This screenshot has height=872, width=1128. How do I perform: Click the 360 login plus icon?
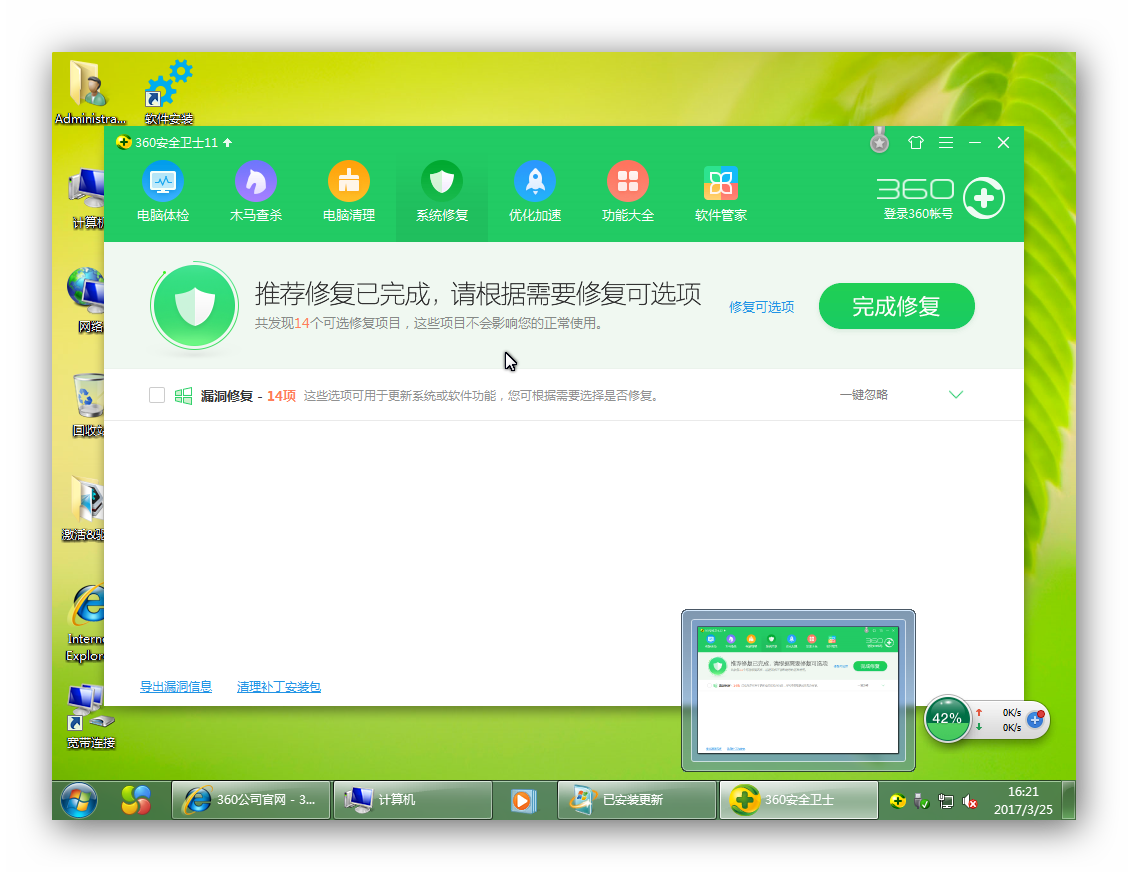click(x=983, y=198)
